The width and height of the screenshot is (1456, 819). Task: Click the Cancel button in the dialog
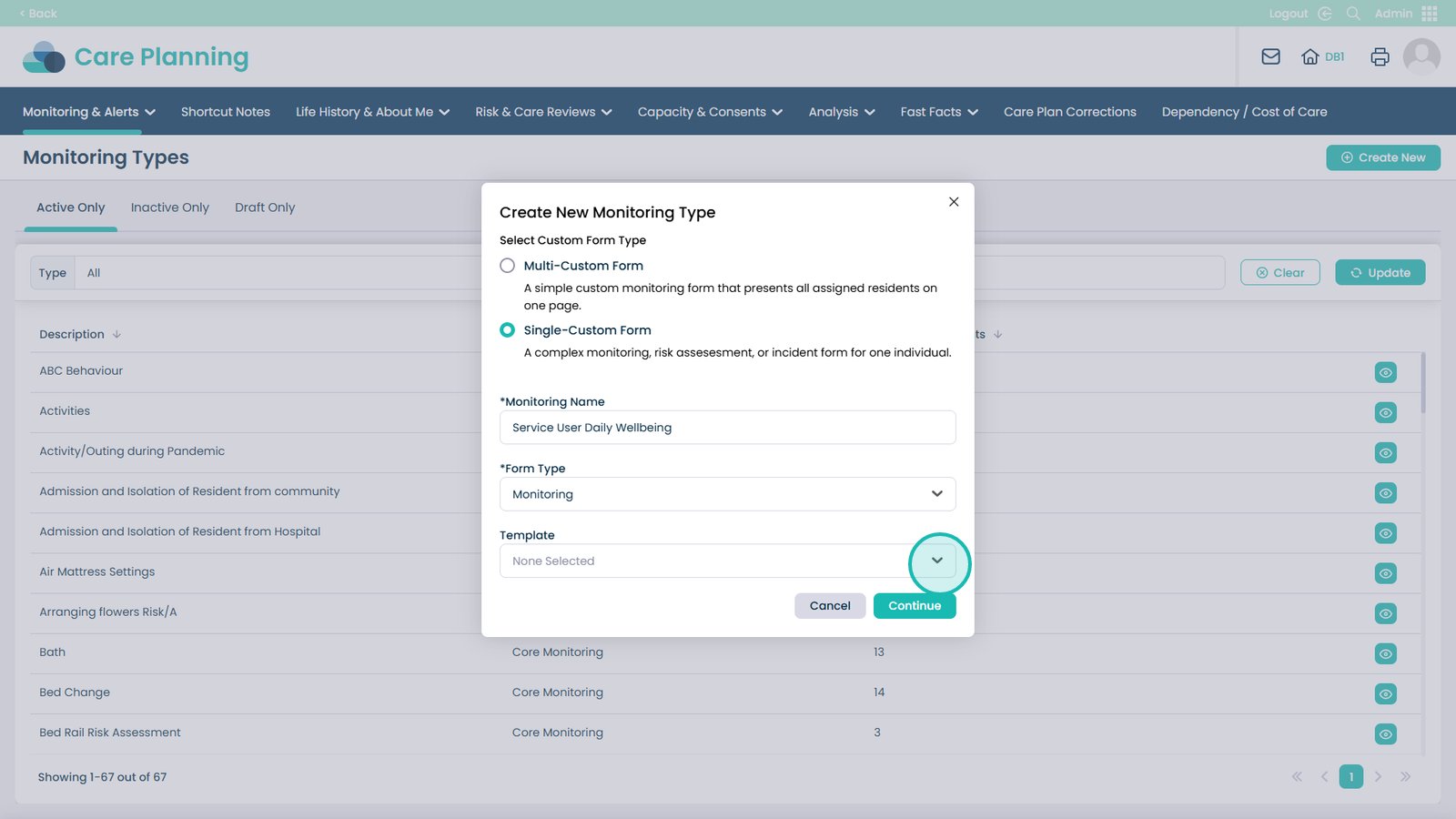[x=829, y=606]
